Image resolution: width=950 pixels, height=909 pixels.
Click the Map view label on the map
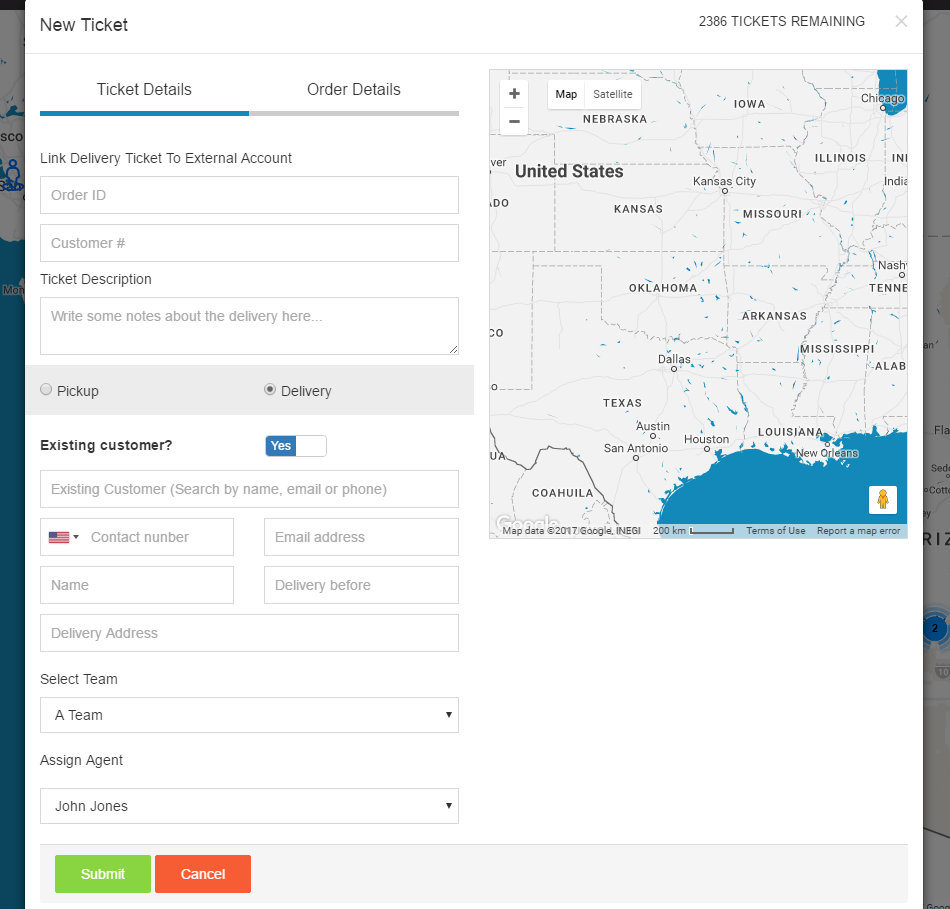coord(566,94)
